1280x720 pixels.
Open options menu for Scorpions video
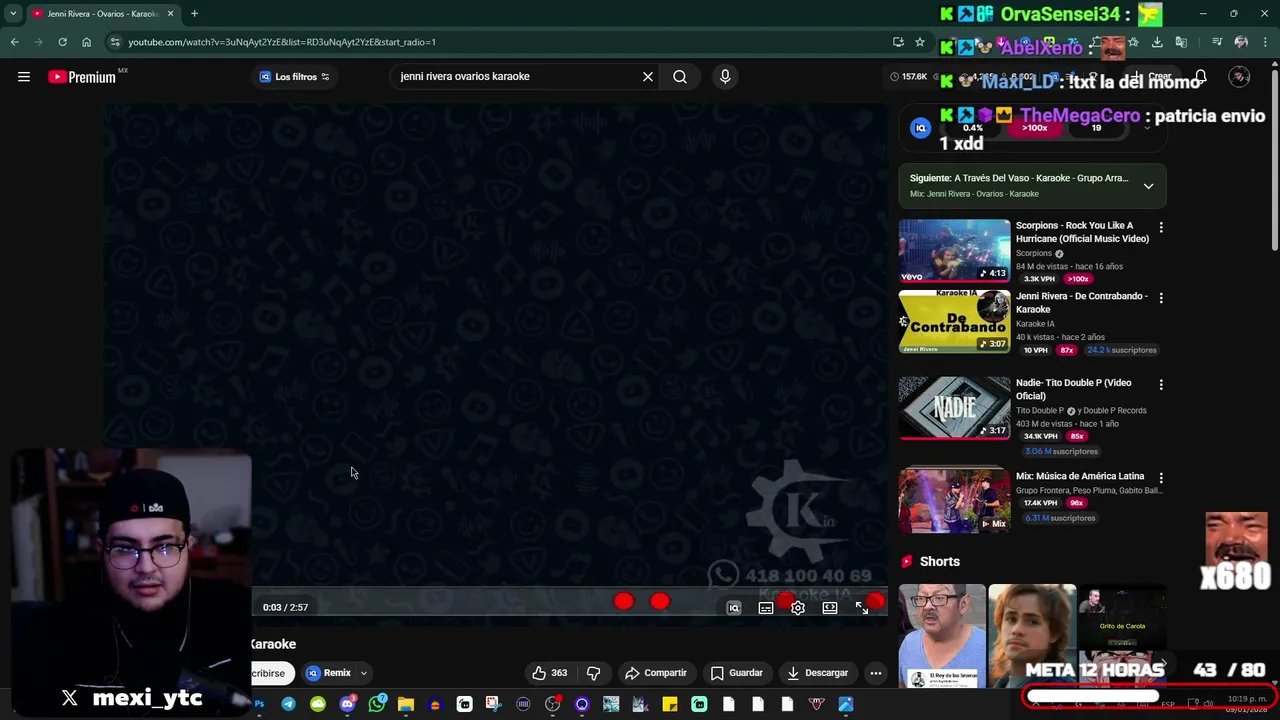1161,228
